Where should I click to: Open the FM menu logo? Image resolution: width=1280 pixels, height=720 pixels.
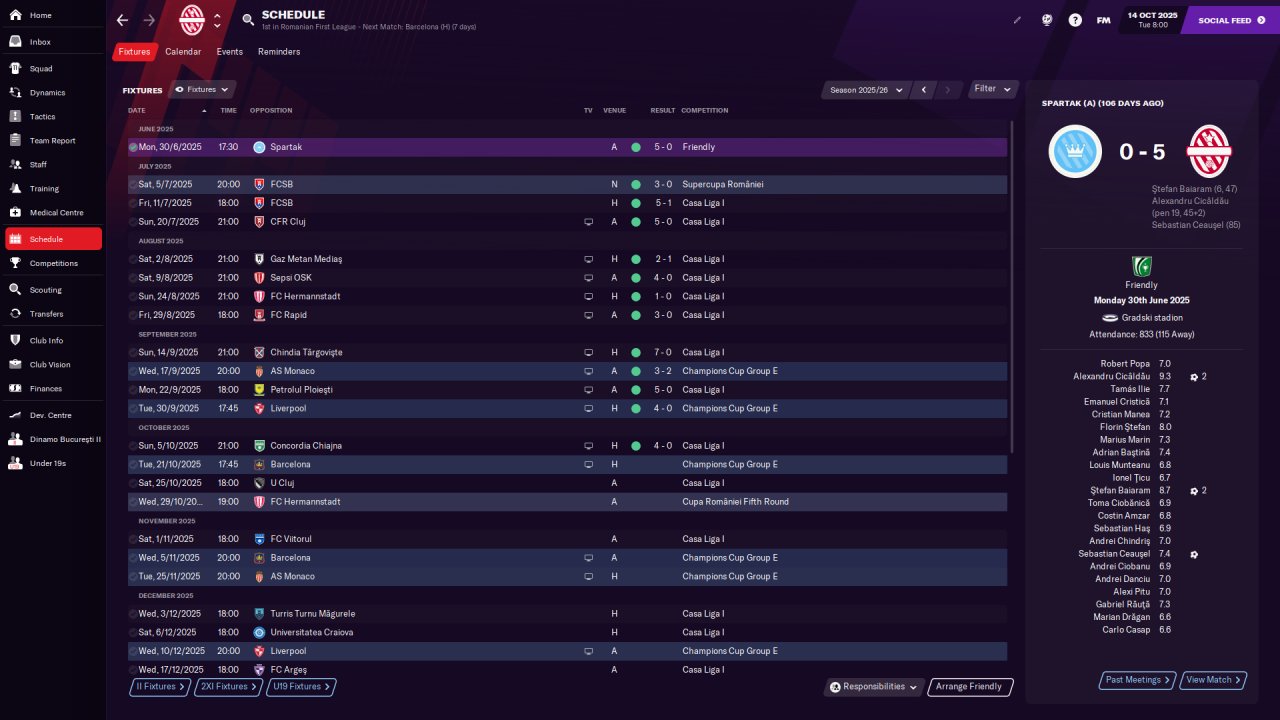tap(1103, 20)
